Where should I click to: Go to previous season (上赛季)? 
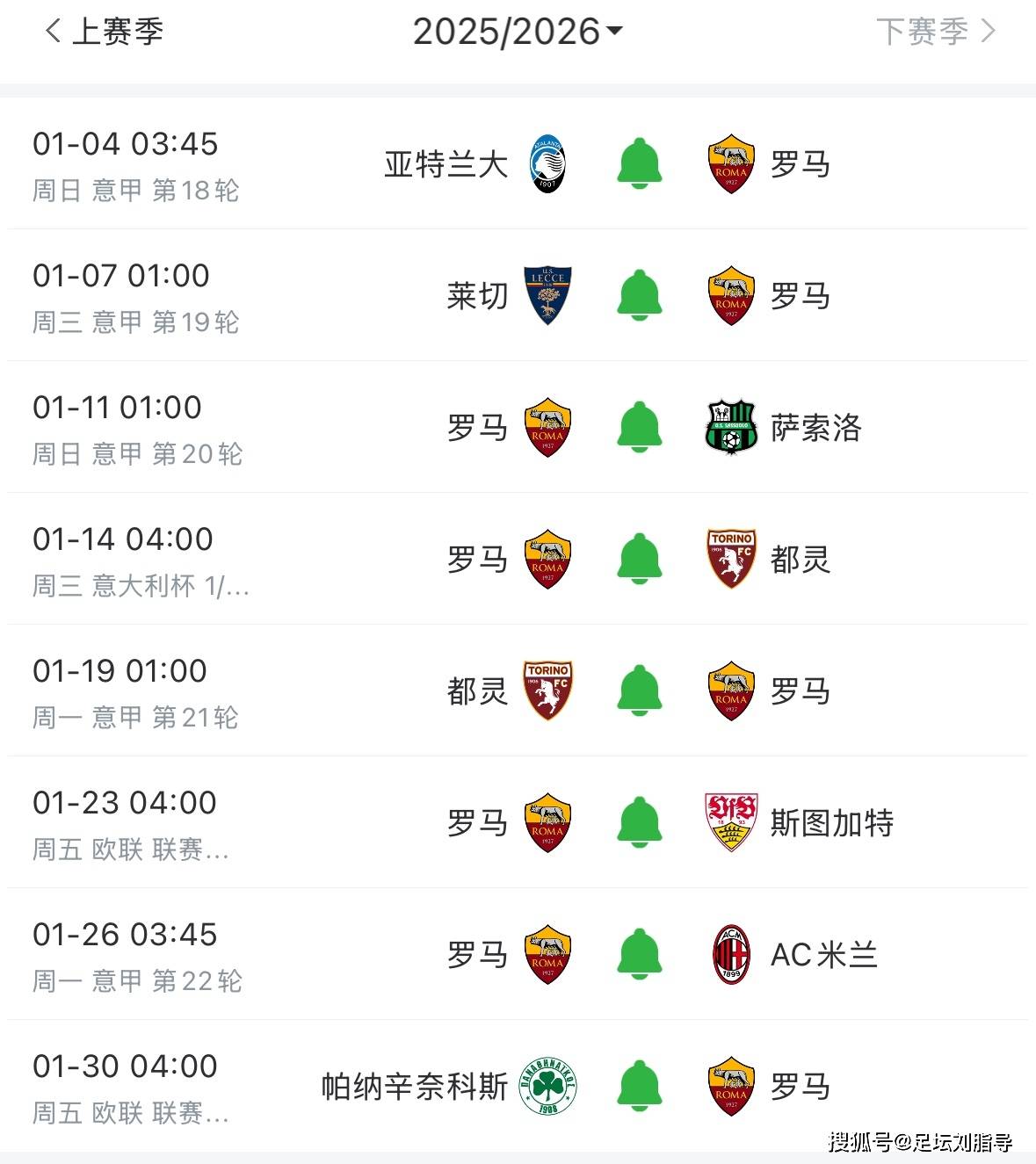pyautogui.click(x=104, y=33)
